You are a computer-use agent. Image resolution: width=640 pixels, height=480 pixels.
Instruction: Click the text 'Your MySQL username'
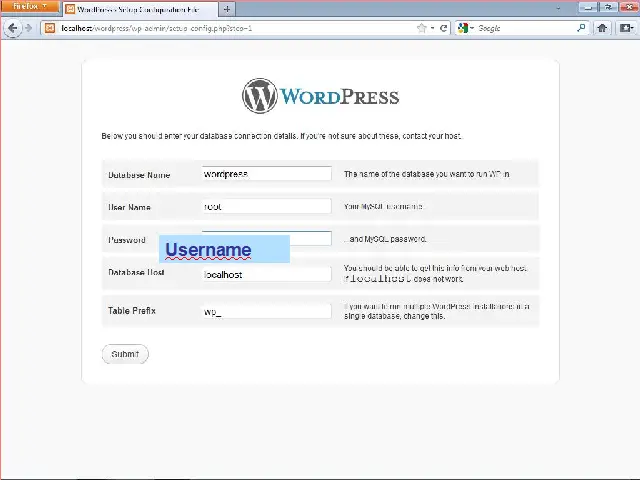pyautogui.click(x=383, y=207)
